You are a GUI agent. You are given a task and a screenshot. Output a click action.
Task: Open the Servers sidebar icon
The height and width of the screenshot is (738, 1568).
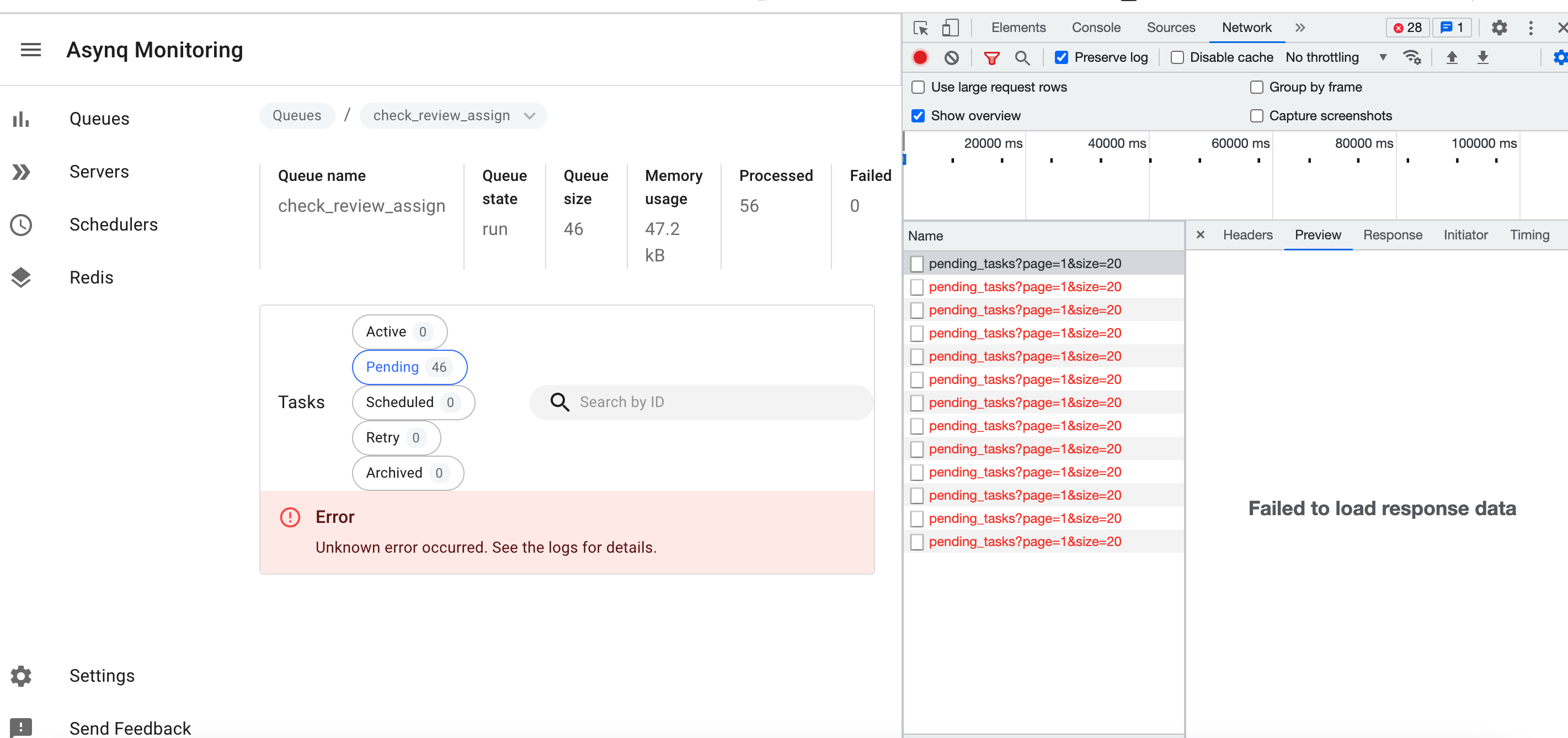click(x=22, y=172)
